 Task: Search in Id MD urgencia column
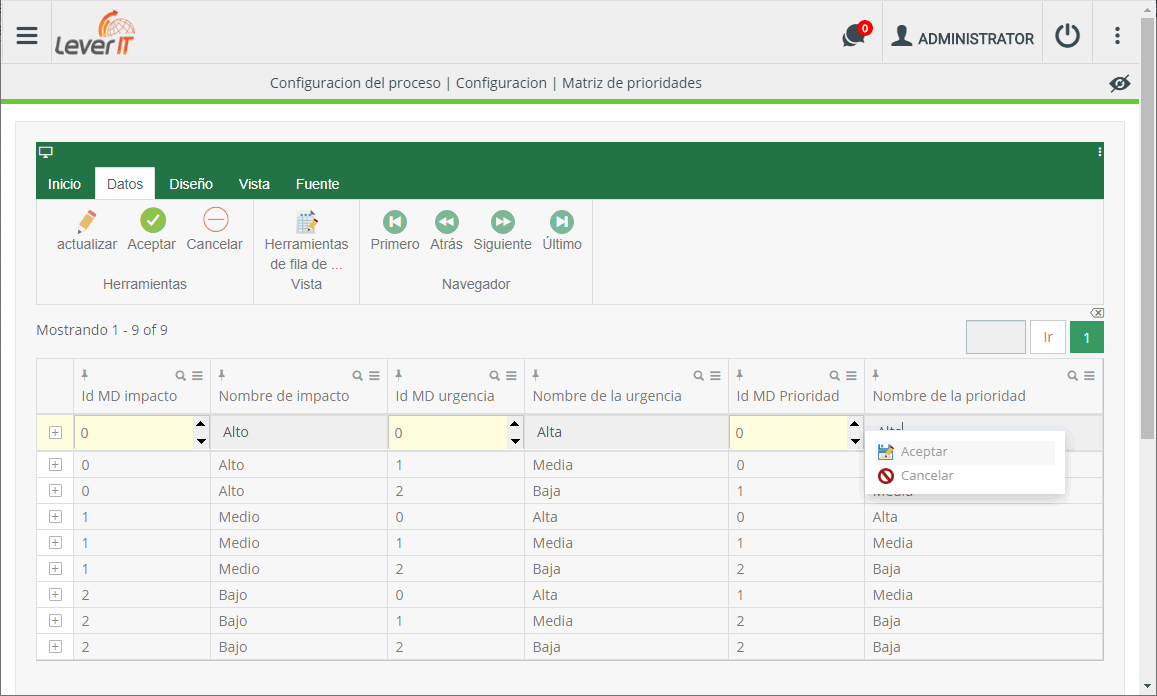click(x=494, y=376)
